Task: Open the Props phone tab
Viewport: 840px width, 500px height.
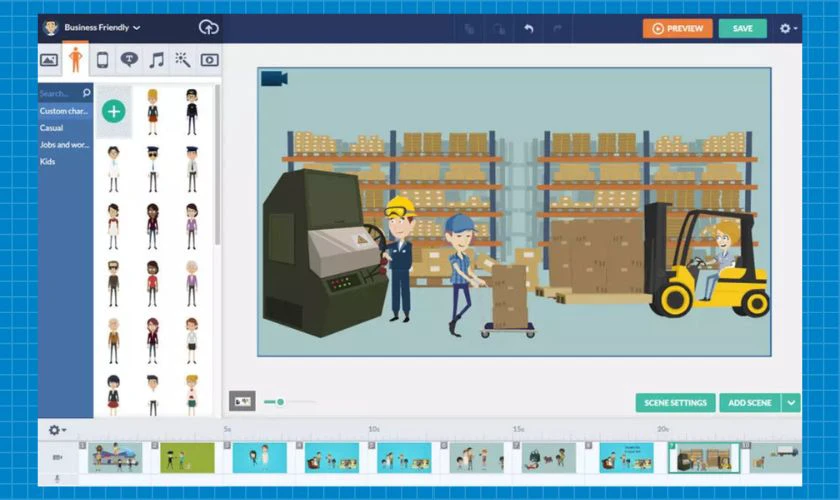Action: pos(102,59)
